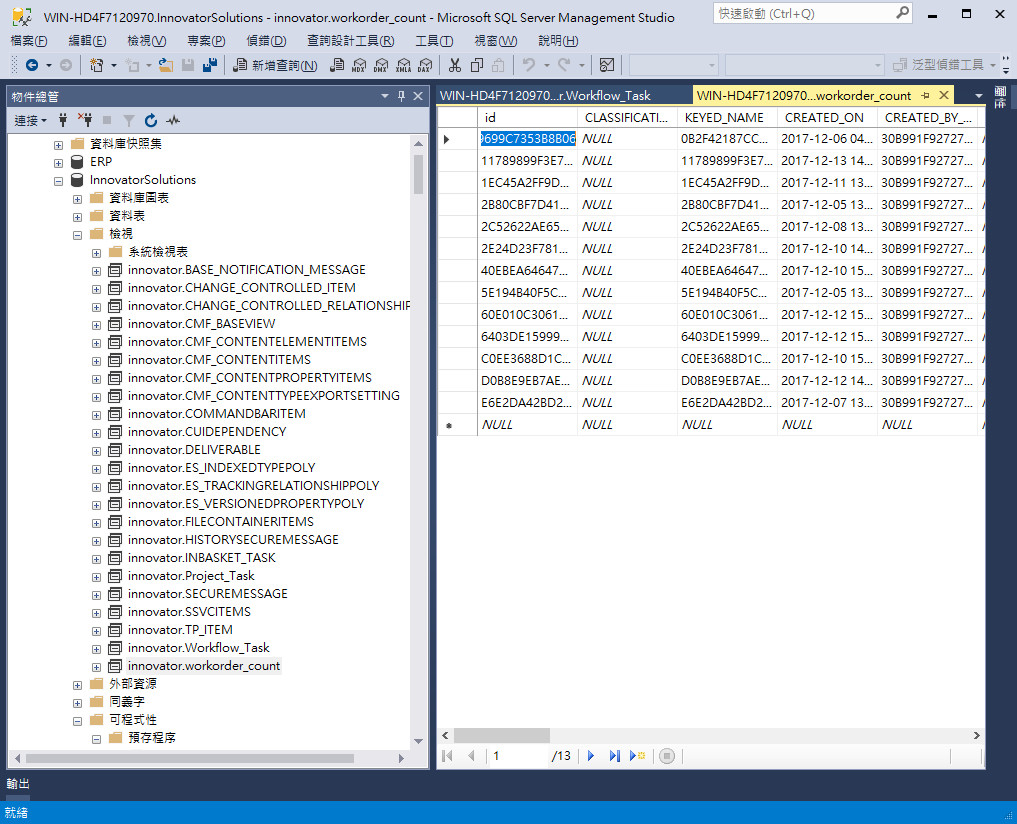Click the Copy icon in toolbar
The height and width of the screenshot is (824, 1017).
[x=477, y=65]
